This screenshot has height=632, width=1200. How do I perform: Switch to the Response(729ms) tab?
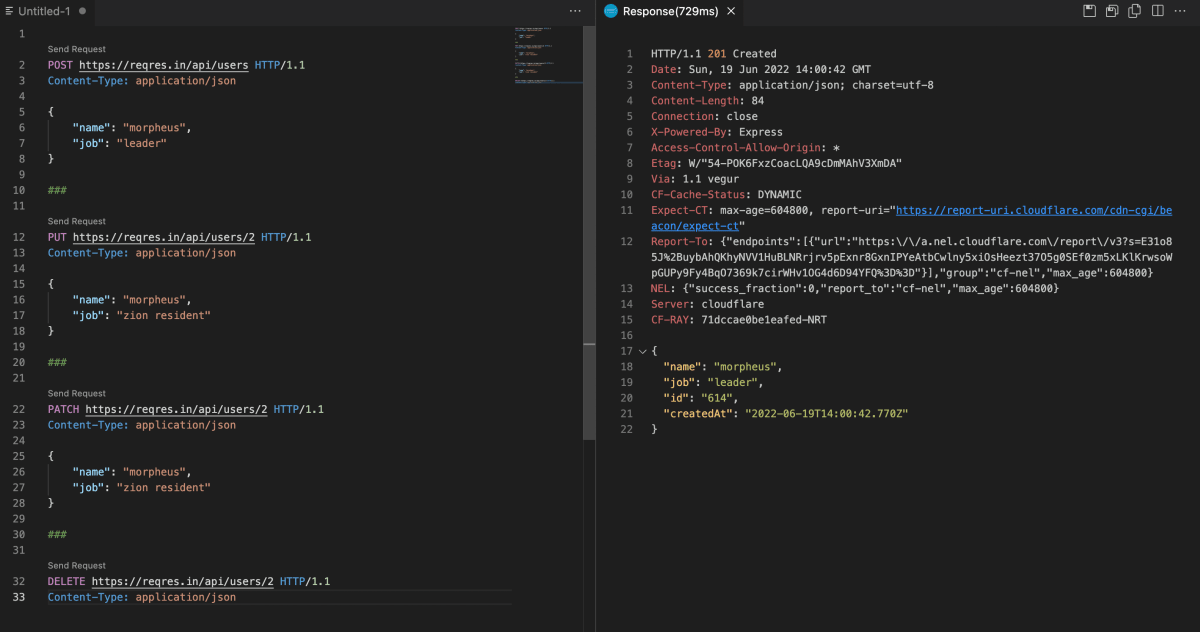click(x=671, y=11)
